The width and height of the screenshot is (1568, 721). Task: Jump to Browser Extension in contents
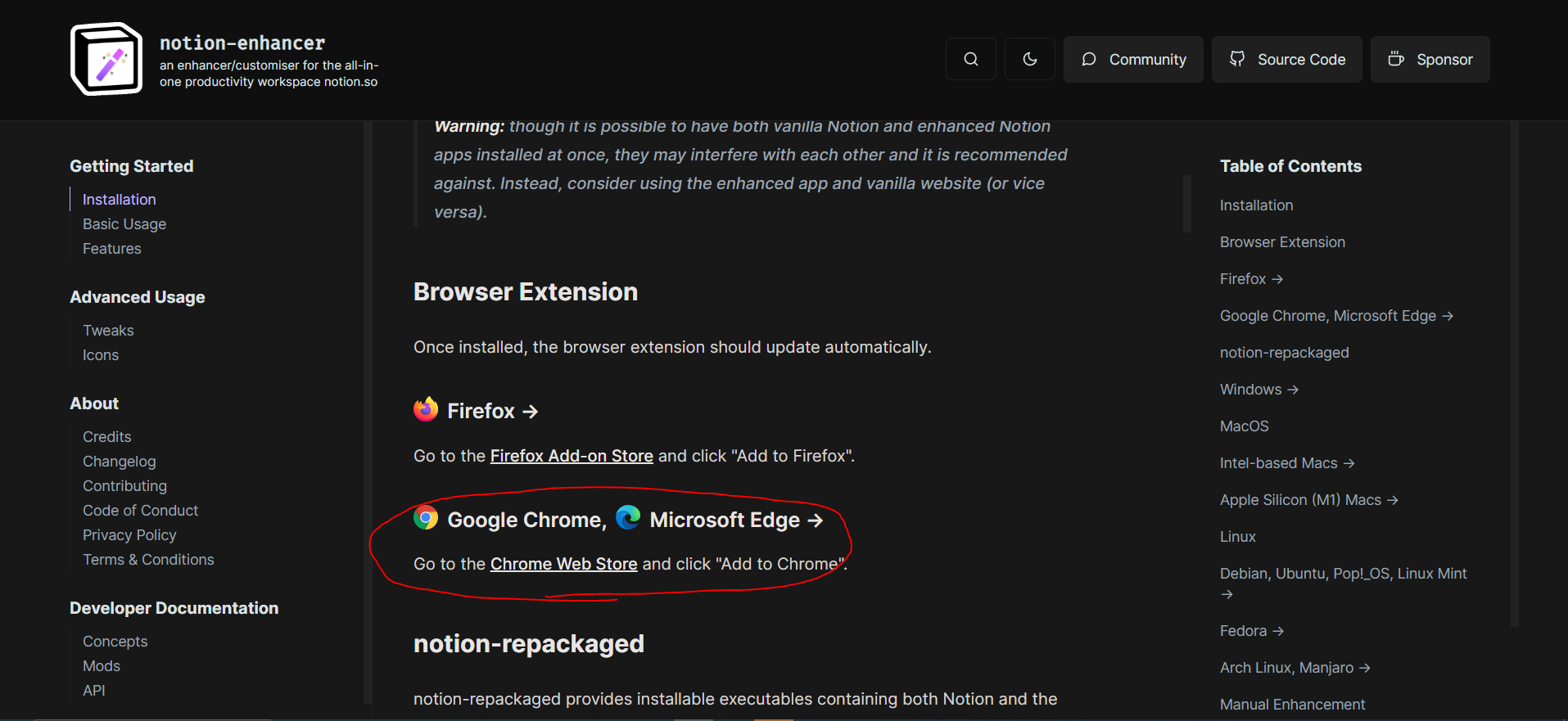(x=1282, y=242)
